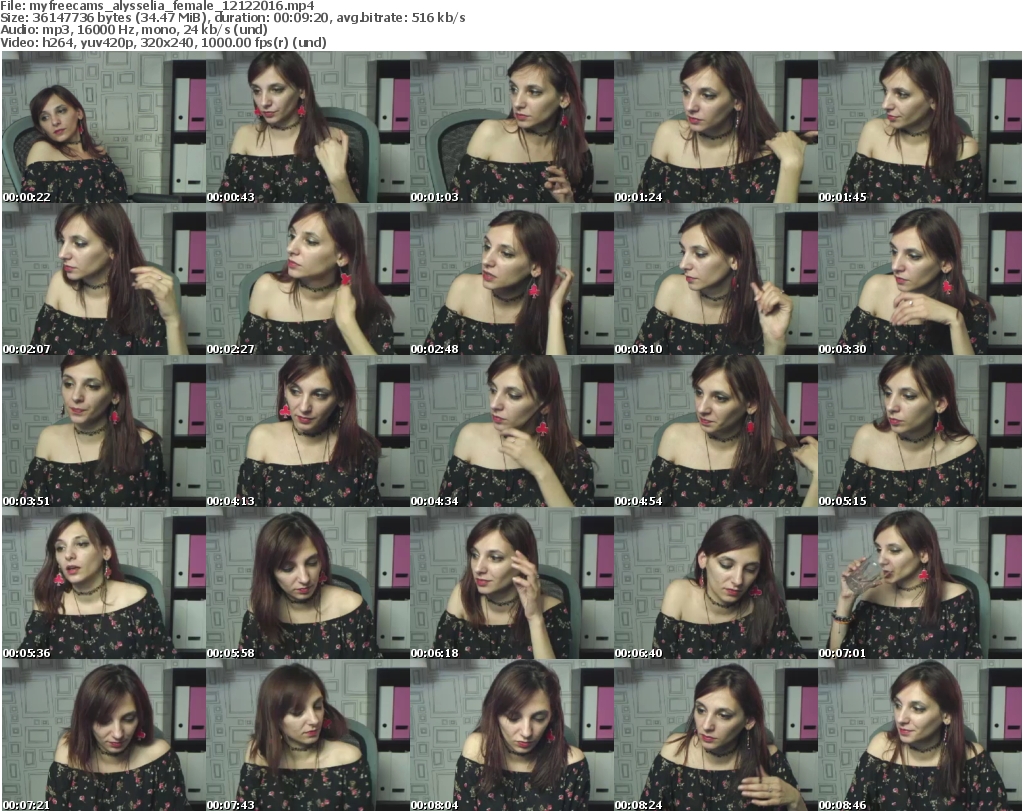Pick the preview frame 00:04:34
Screen dimensions: 1024x811
(512, 431)
